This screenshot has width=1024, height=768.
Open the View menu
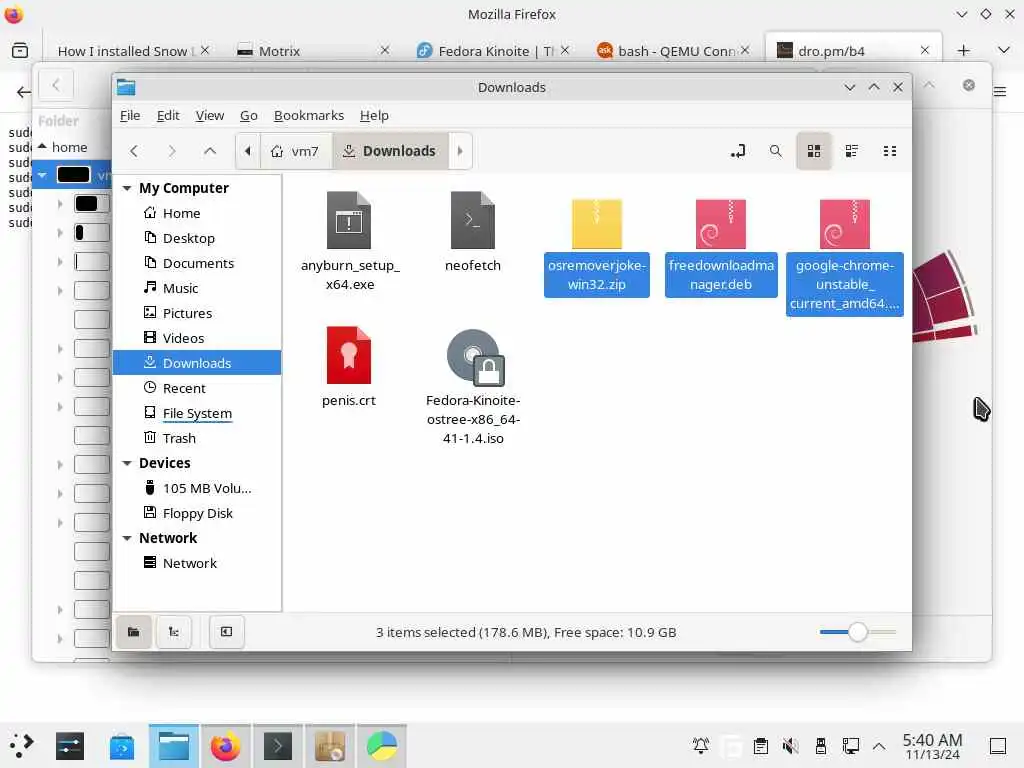210,116
